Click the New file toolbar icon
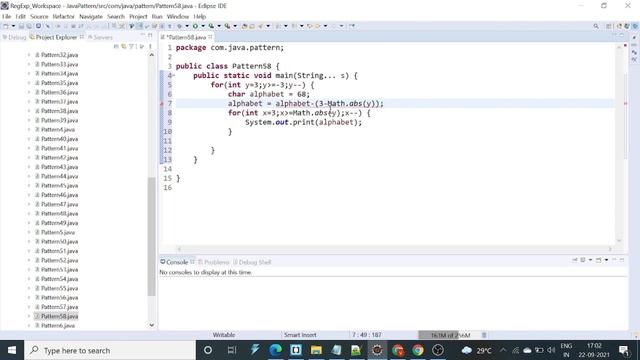Image resolution: width=640 pixels, height=360 pixels. 6,26
